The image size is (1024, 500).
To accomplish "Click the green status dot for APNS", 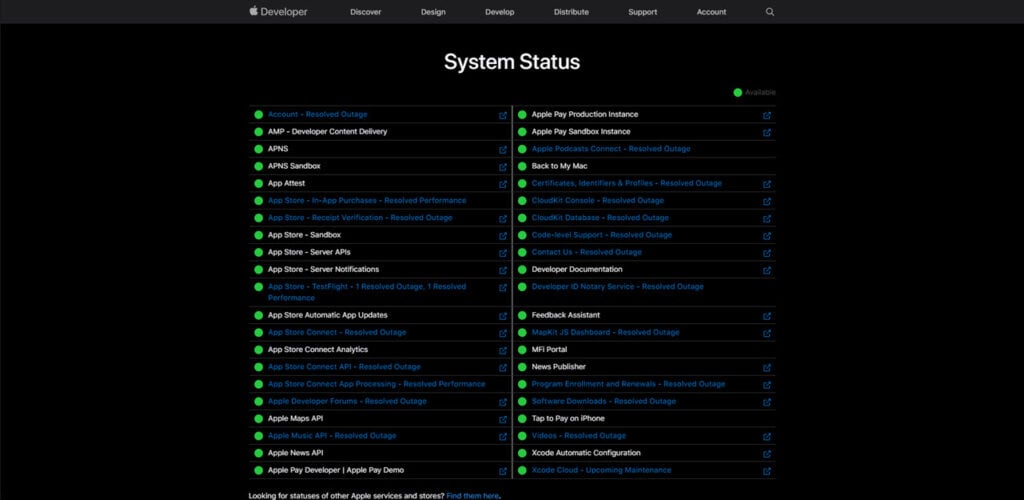I will [259, 149].
